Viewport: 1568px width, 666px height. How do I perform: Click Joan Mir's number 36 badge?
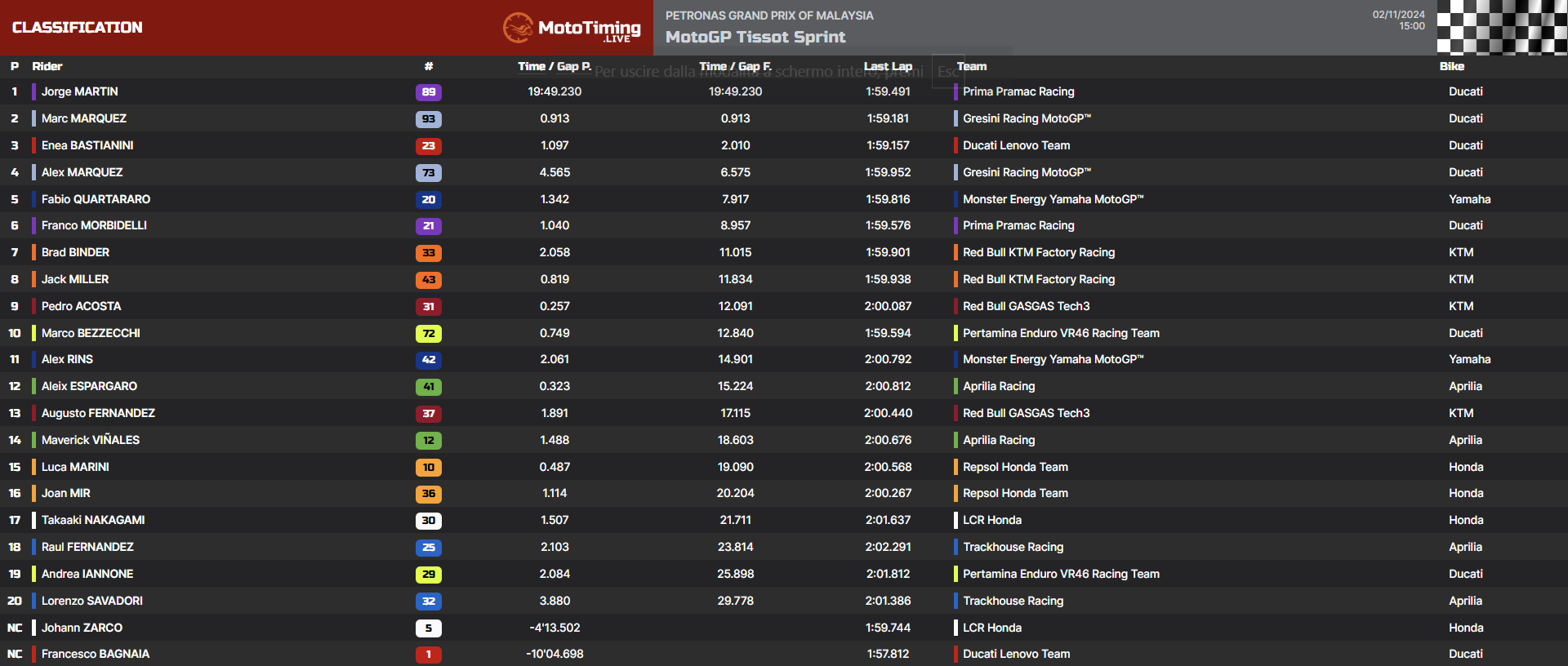pos(429,494)
